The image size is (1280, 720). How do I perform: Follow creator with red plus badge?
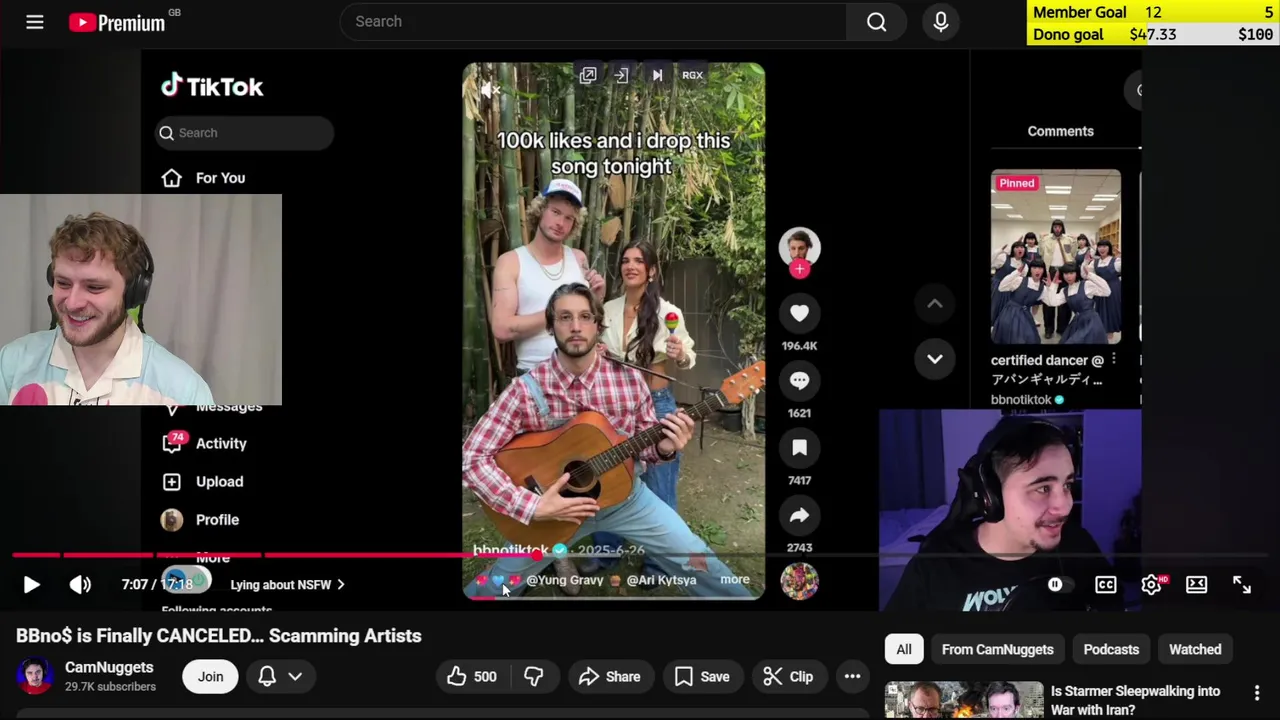(x=799, y=269)
